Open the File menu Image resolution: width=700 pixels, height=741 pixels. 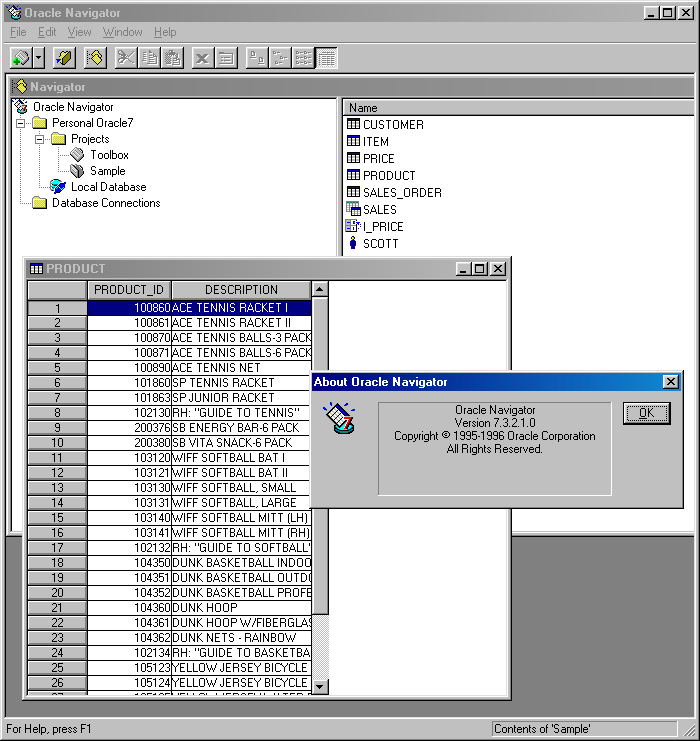[18, 32]
